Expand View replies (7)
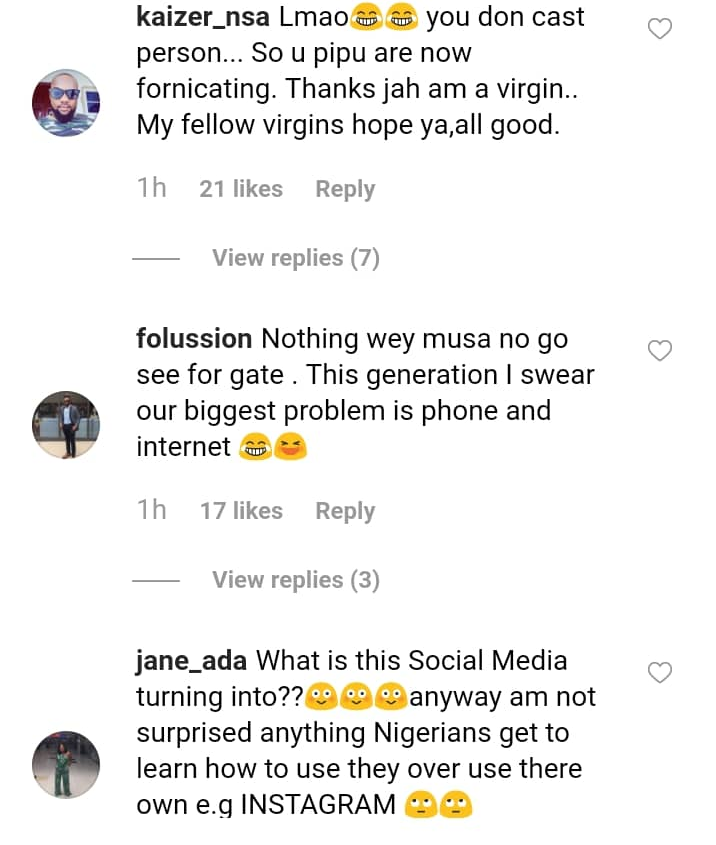Viewport: 716px width, 845px height. click(296, 258)
